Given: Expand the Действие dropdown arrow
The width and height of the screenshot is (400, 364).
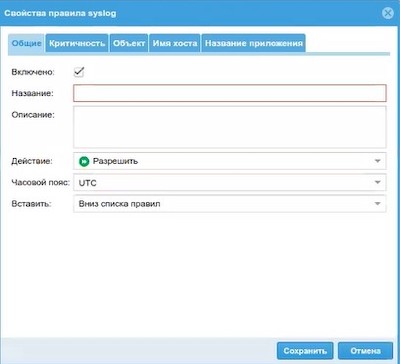Looking at the screenshot, I should click(x=377, y=161).
